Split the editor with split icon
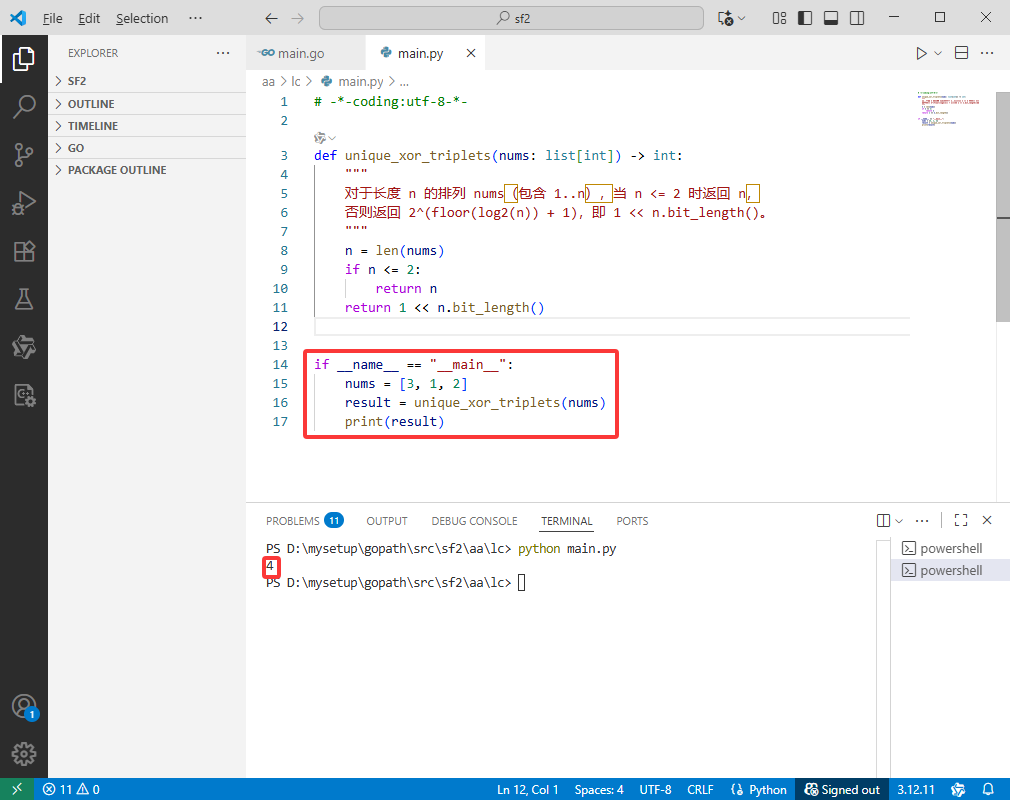The width and height of the screenshot is (1010, 800). [x=961, y=53]
